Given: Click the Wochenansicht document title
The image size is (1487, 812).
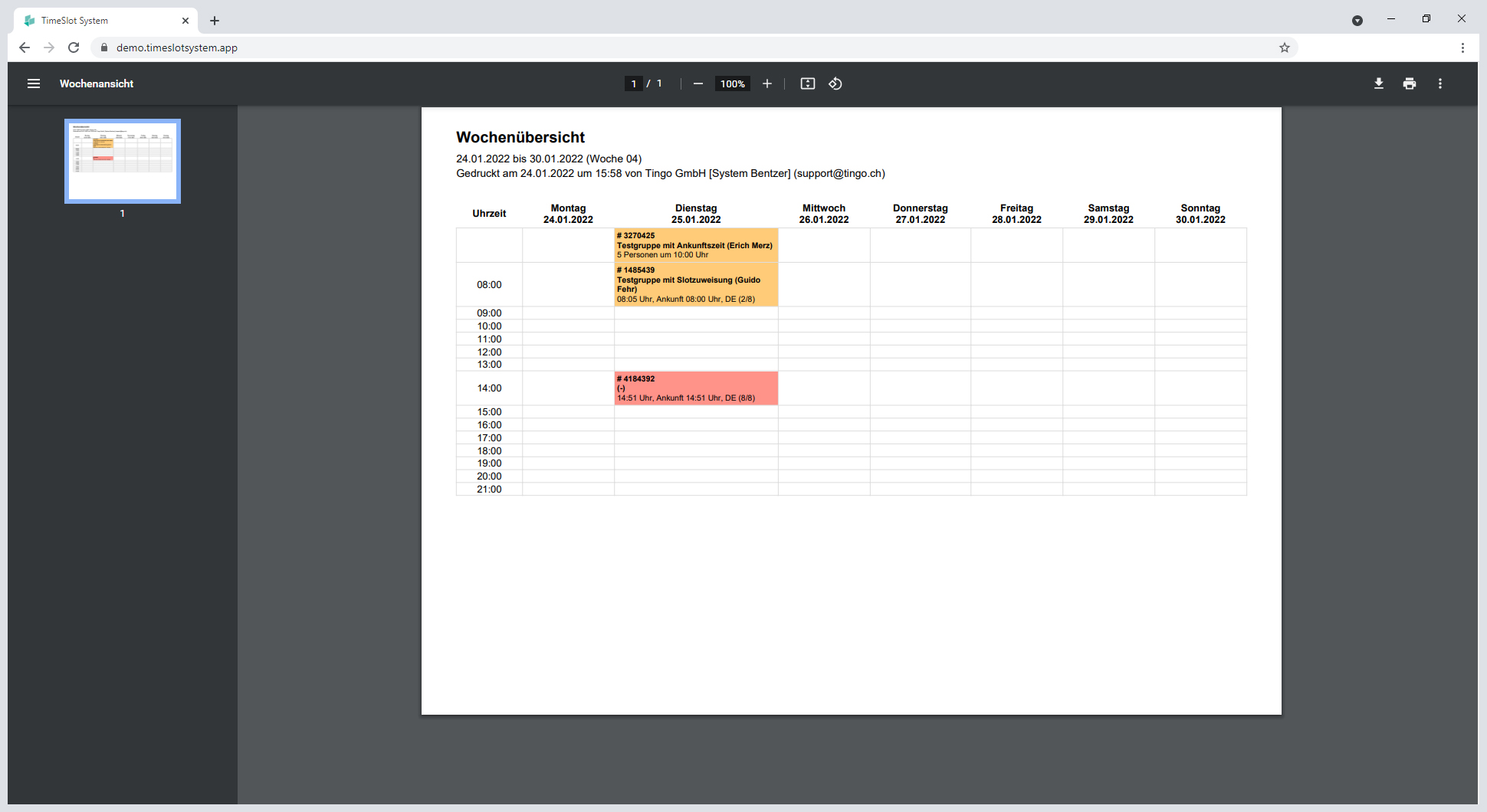Looking at the screenshot, I should [x=97, y=83].
